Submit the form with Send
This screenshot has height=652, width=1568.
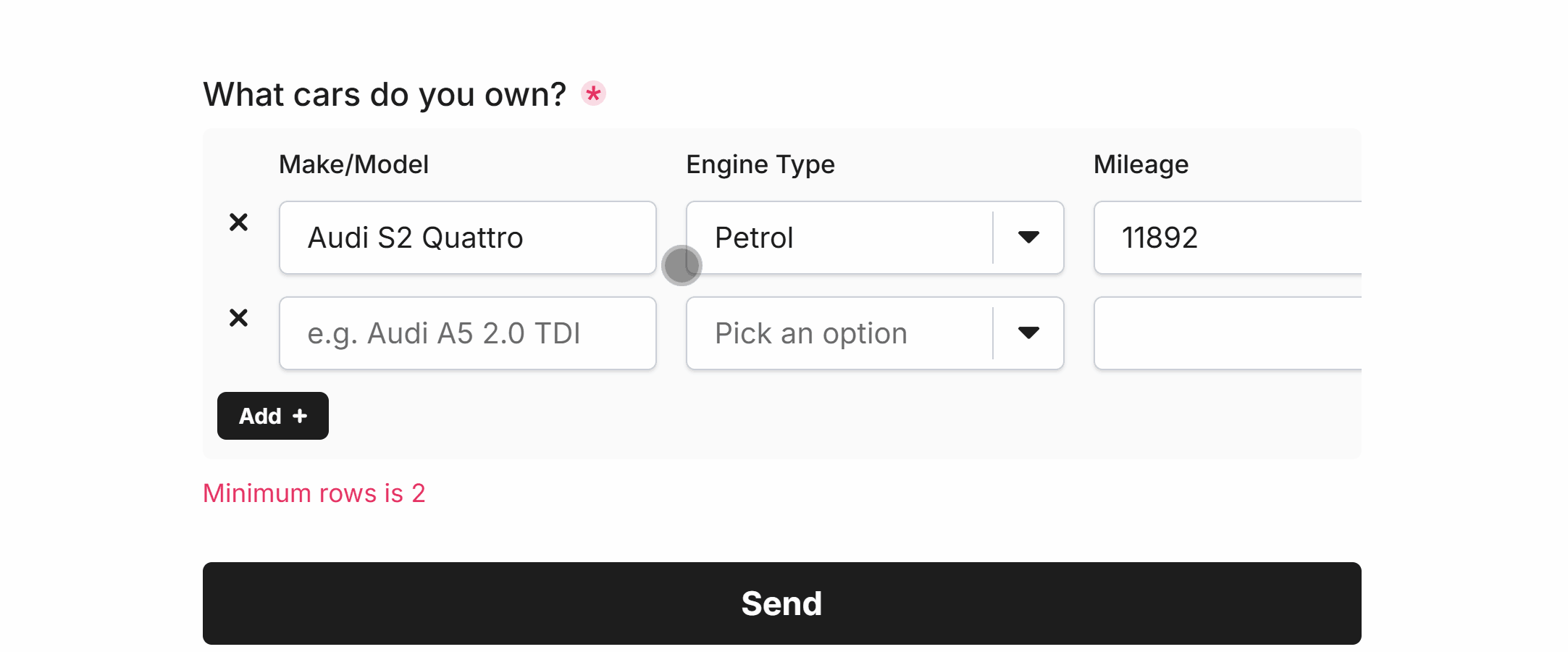click(x=781, y=603)
